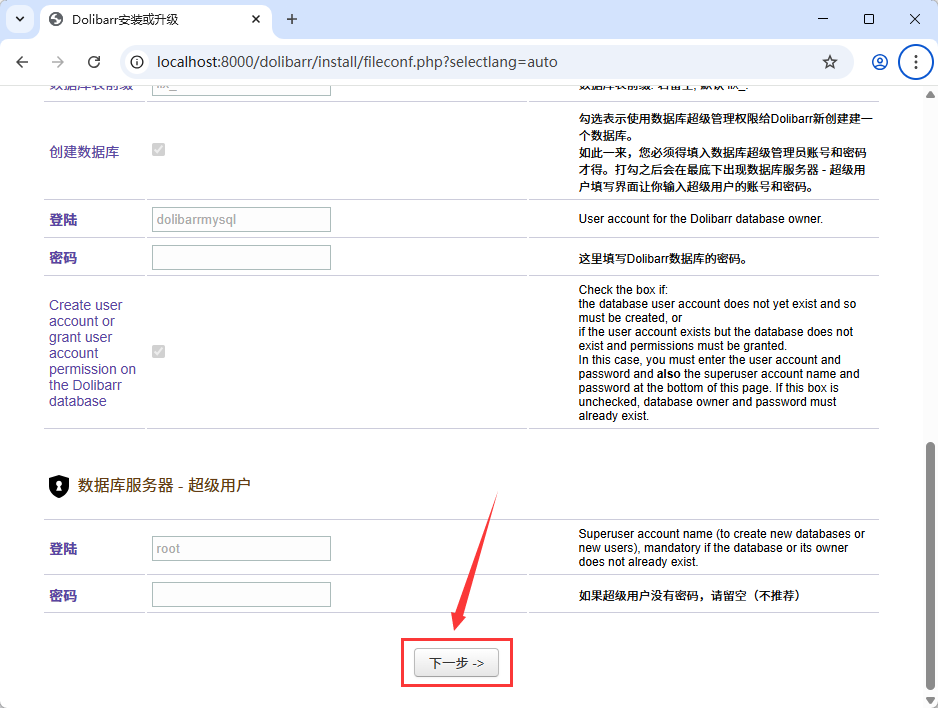The height and width of the screenshot is (708, 938).
Task: Click the vertical scrollbar thumb
Action: (x=930, y=566)
